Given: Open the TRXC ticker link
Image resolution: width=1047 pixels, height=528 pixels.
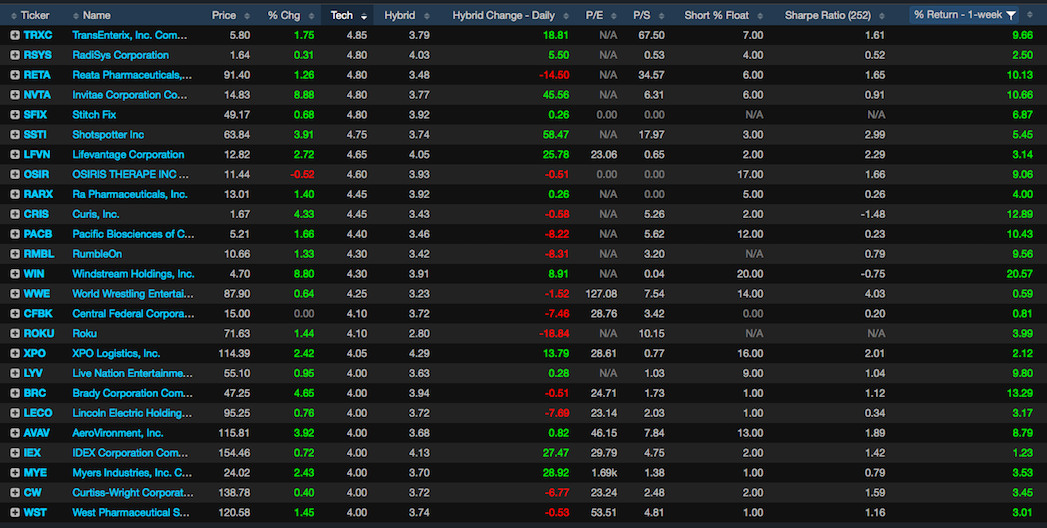Looking at the screenshot, I should click(x=37, y=35).
